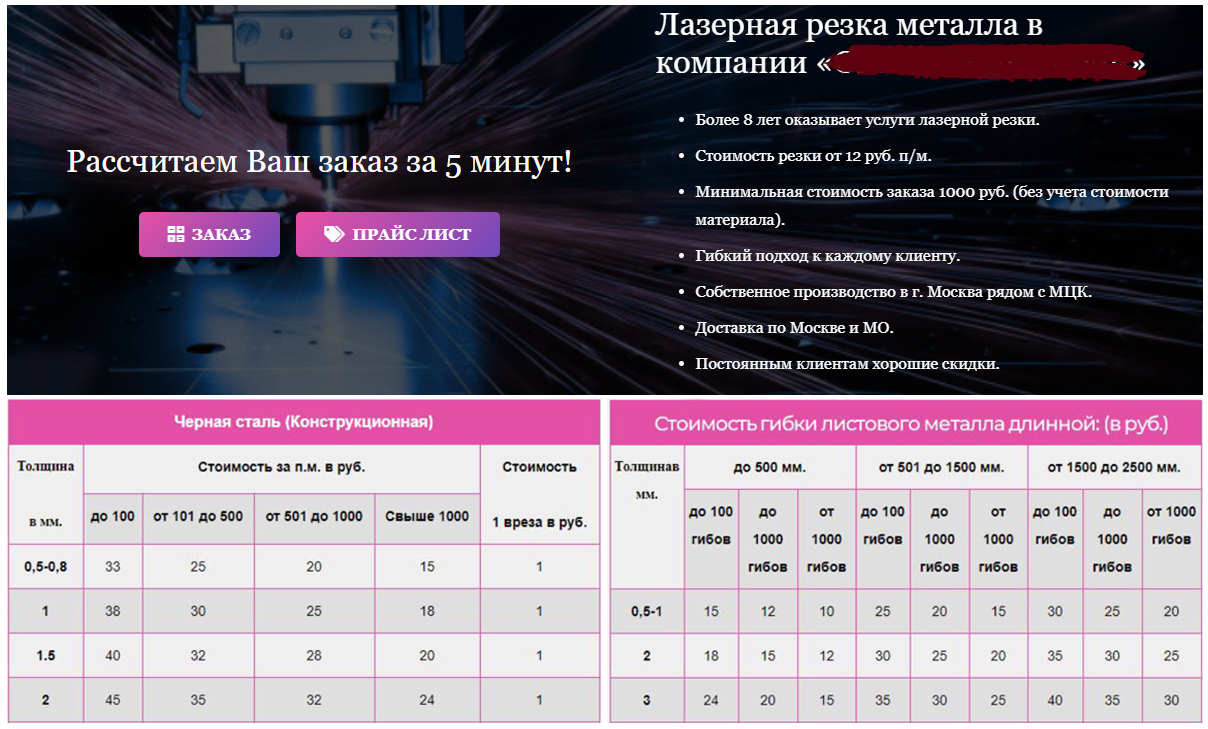
Task: Select bullet 'Более 8 лет оказывает услуги лазерной резки'
Action: point(867,120)
